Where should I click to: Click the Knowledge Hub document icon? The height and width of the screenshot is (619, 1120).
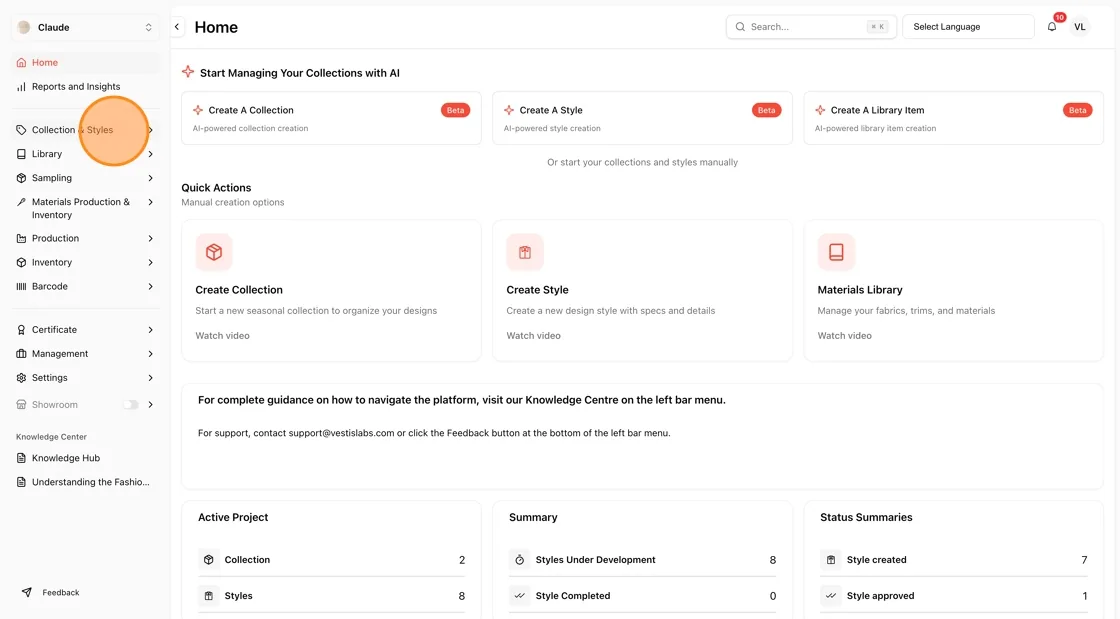tap(21, 458)
